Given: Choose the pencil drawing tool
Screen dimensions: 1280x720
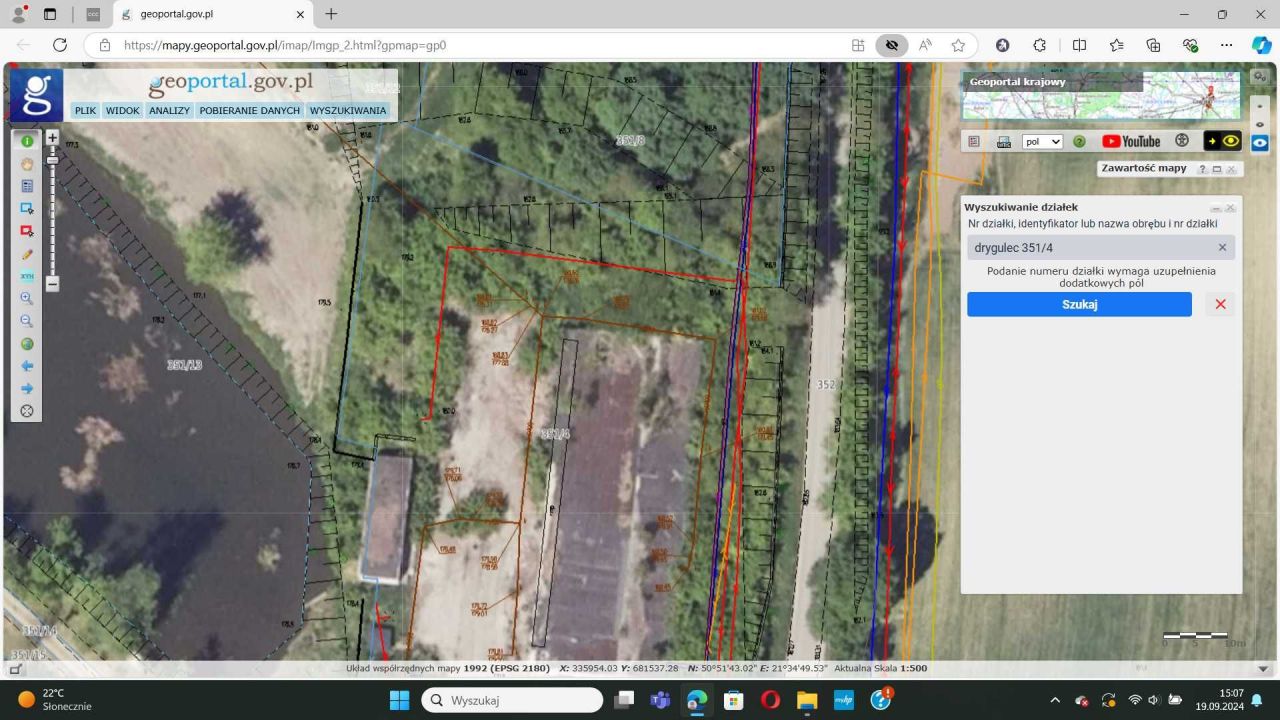Looking at the screenshot, I should point(27,254).
